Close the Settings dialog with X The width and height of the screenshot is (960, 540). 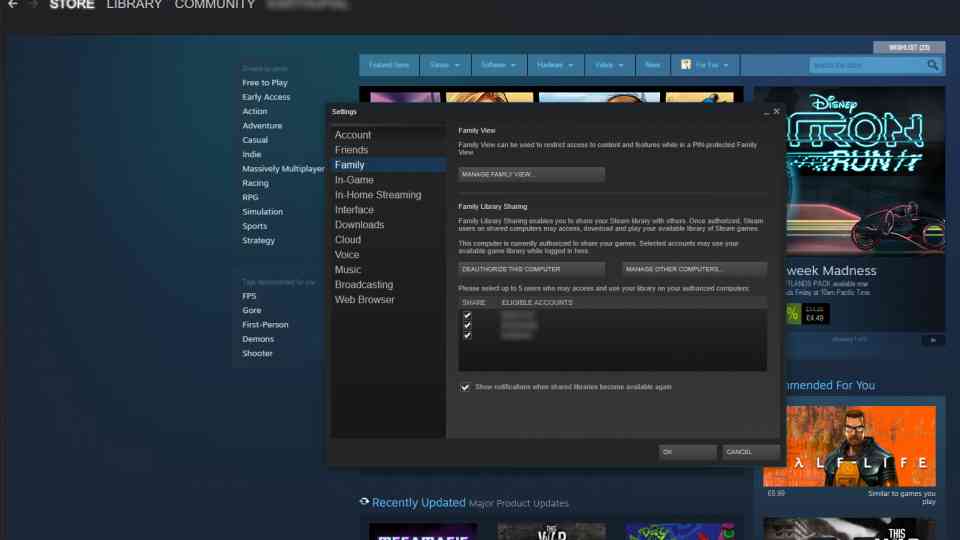(x=776, y=111)
